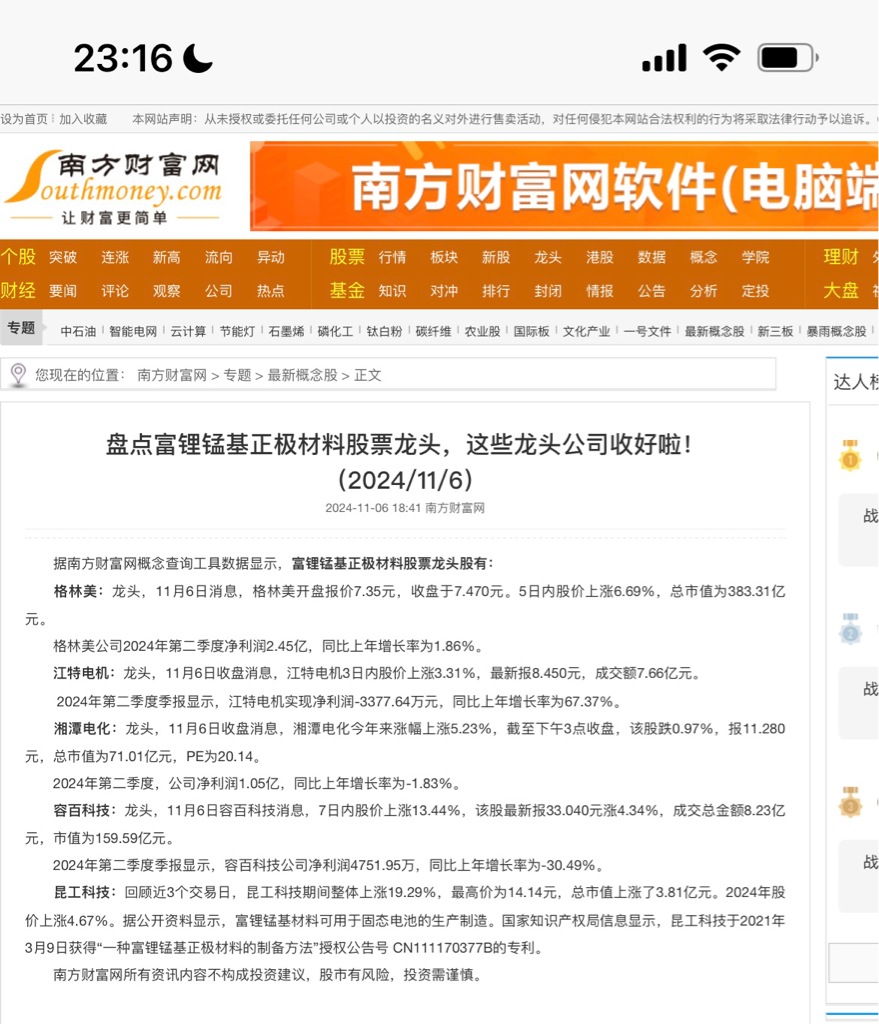The height and width of the screenshot is (1024, 879).
Task: Open the 最新概念股 topic link in topic bar
Action: pos(714,332)
